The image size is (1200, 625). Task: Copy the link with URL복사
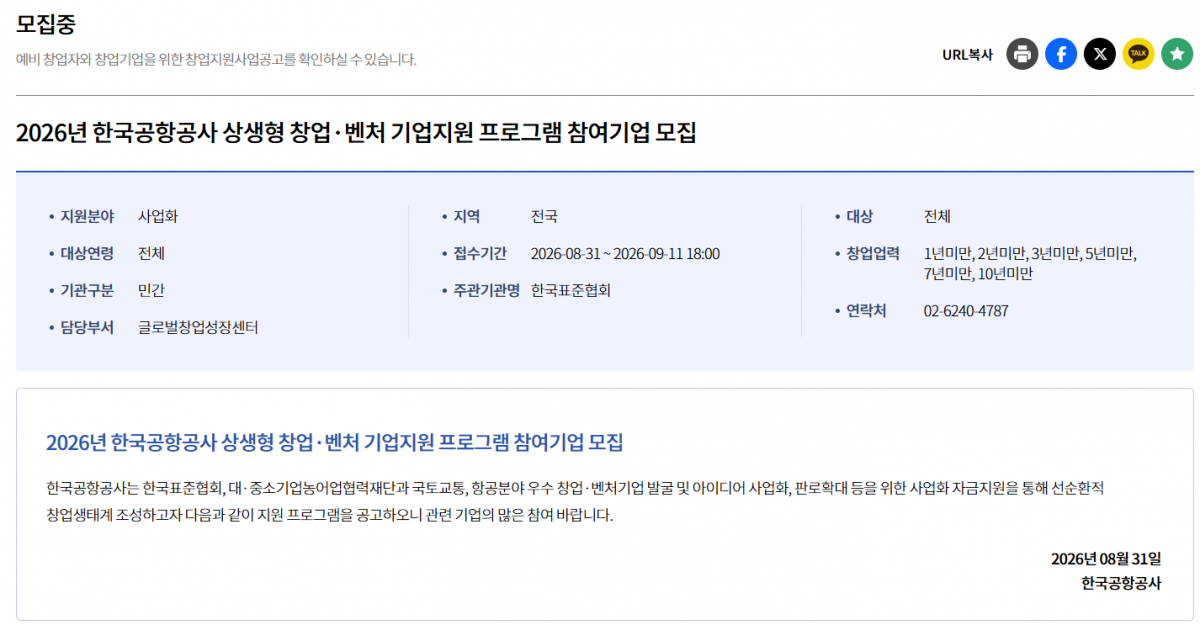coord(968,55)
